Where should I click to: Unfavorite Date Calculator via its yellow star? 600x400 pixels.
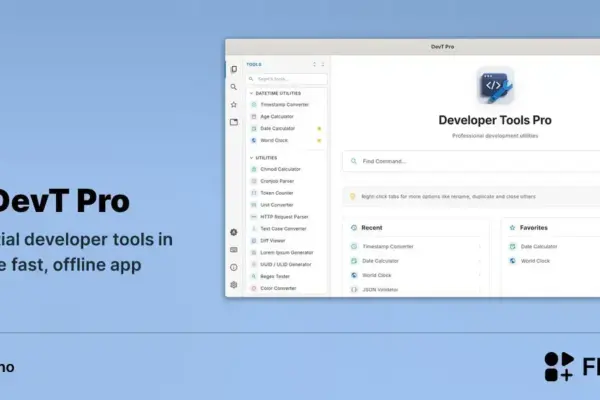point(319,129)
